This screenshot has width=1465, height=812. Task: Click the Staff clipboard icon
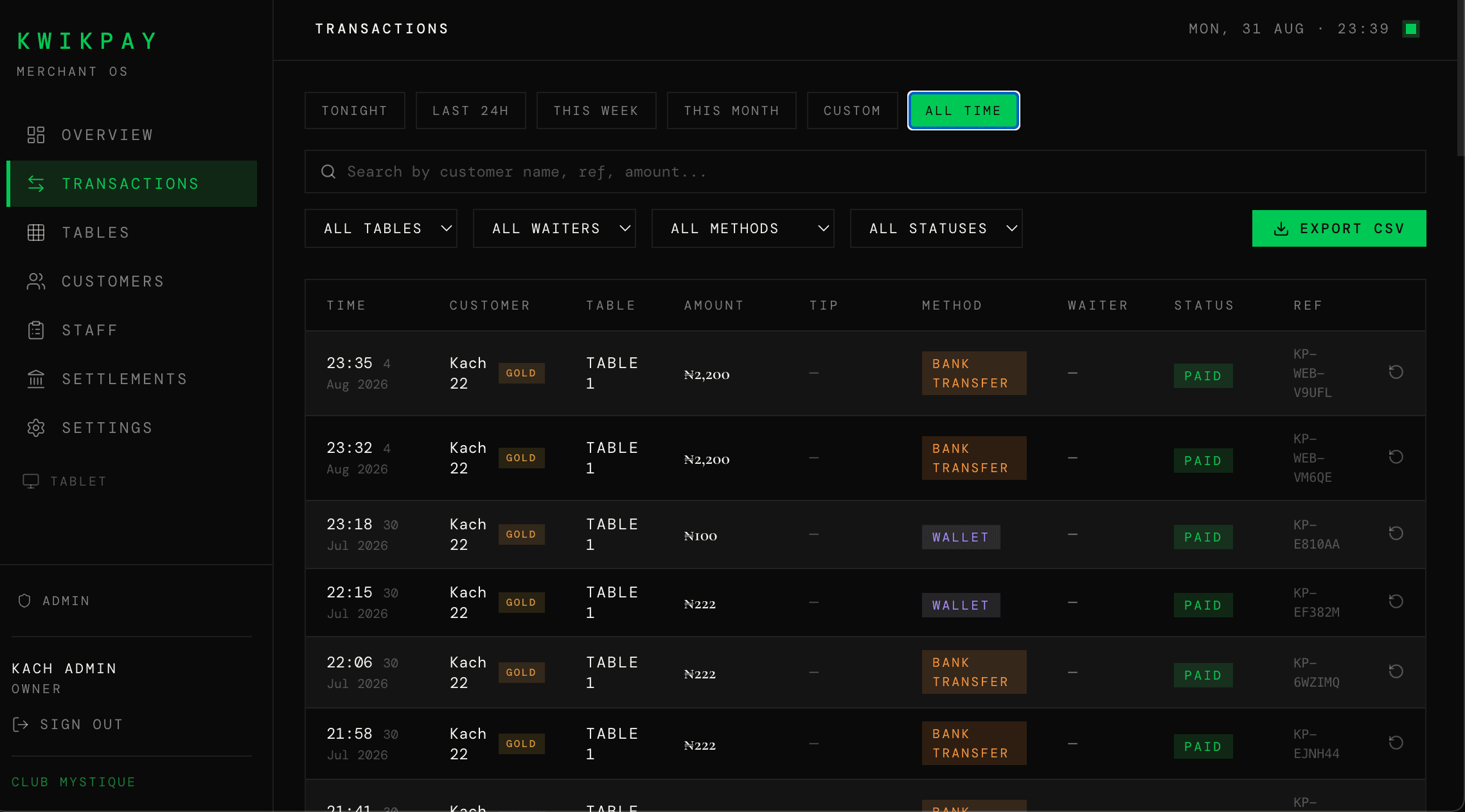[36, 330]
